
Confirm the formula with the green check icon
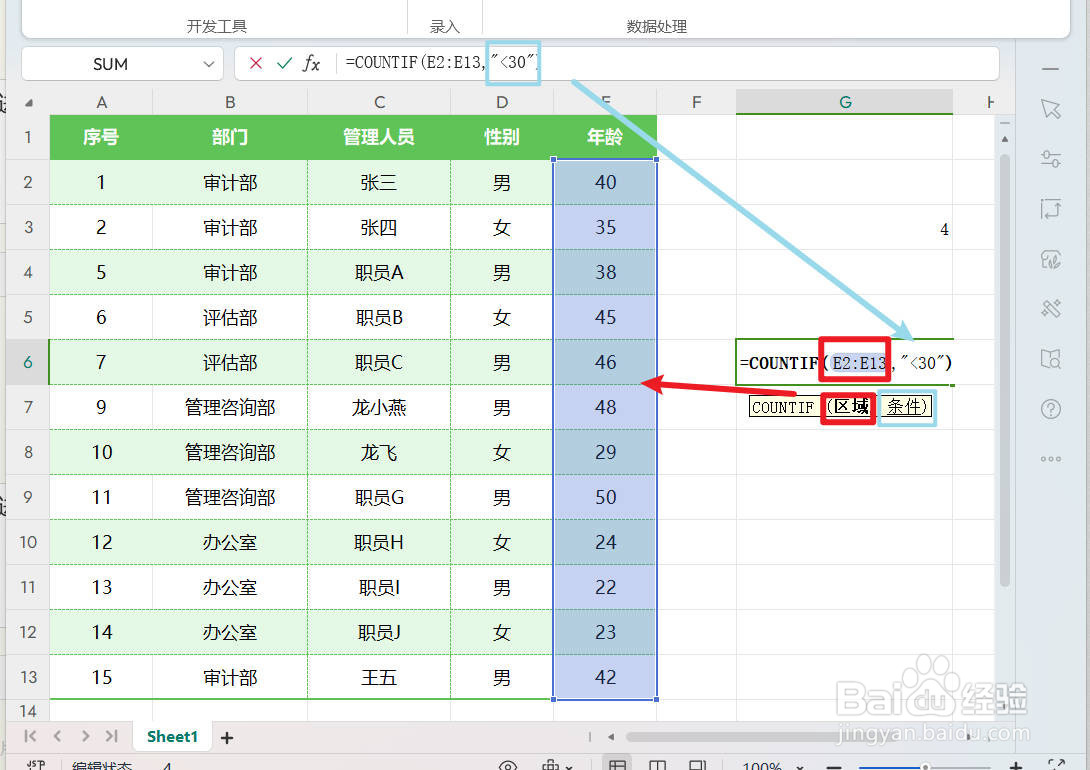point(283,63)
